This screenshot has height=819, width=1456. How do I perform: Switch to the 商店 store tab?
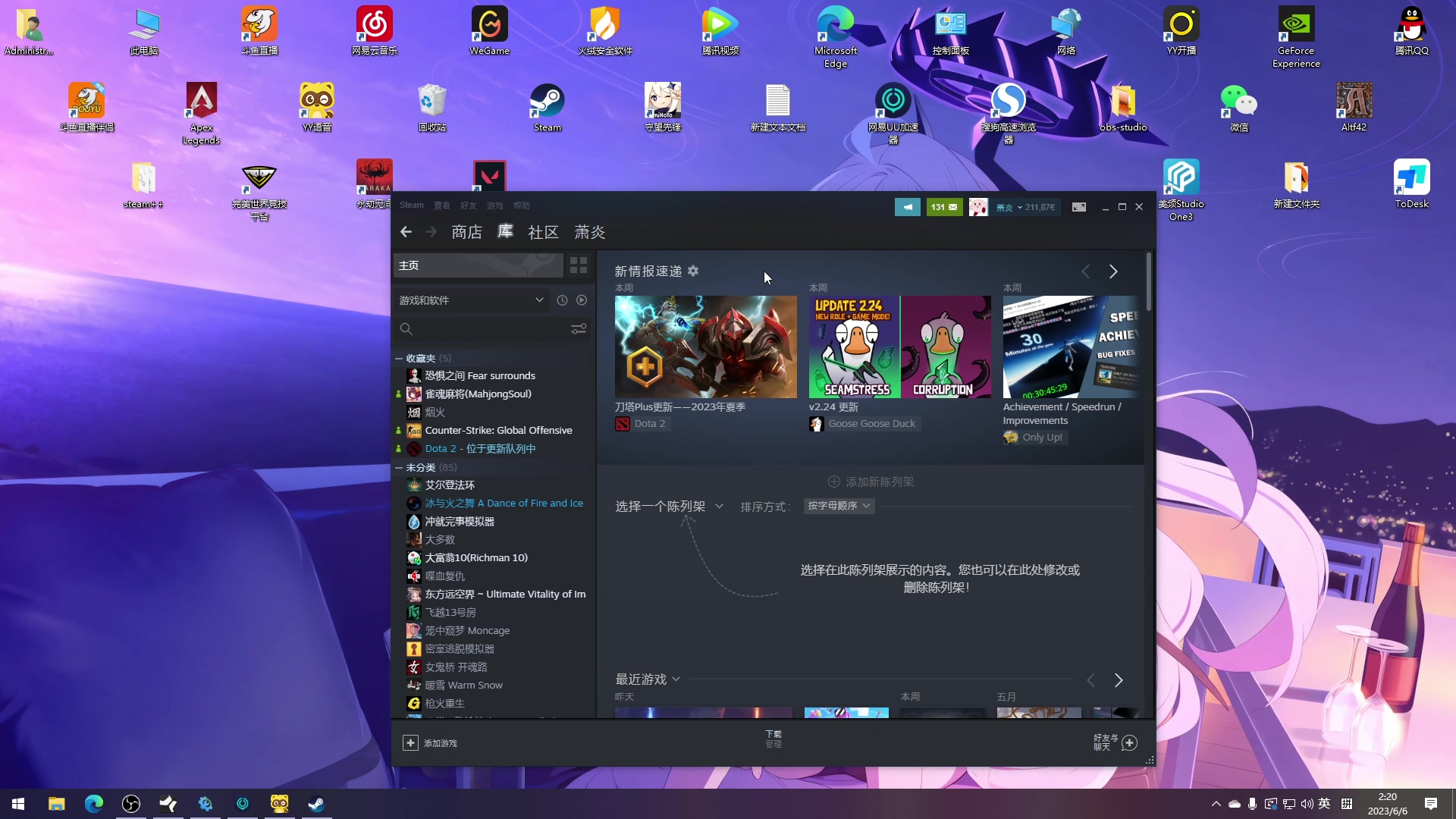pos(466,232)
